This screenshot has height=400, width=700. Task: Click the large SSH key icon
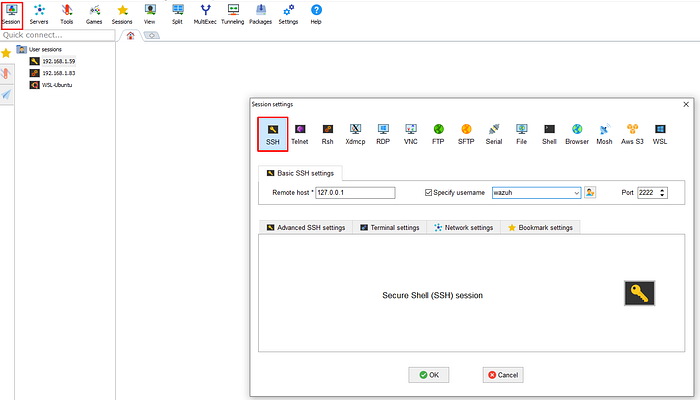tap(639, 293)
